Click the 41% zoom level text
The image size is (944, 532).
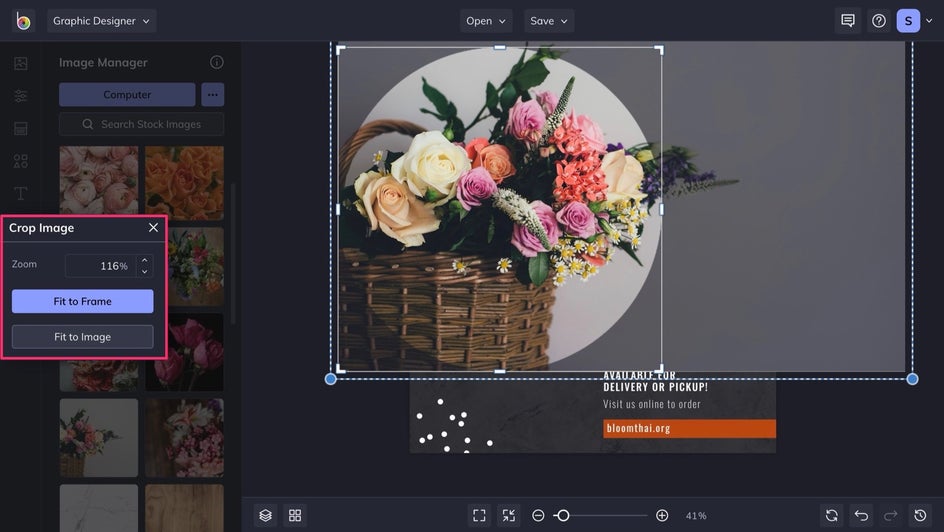[696, 516]
